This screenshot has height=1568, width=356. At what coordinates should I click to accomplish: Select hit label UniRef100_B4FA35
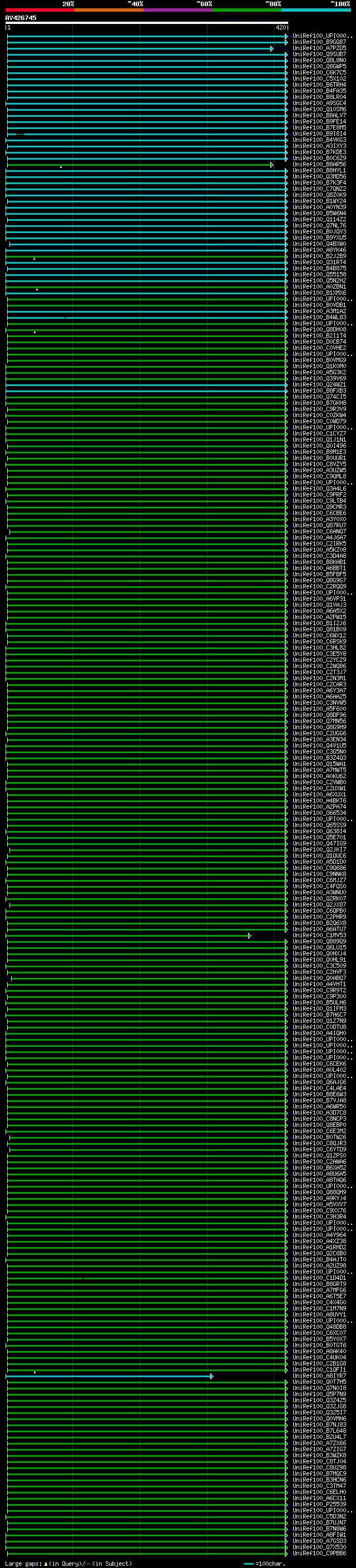[x=319, y=91]
